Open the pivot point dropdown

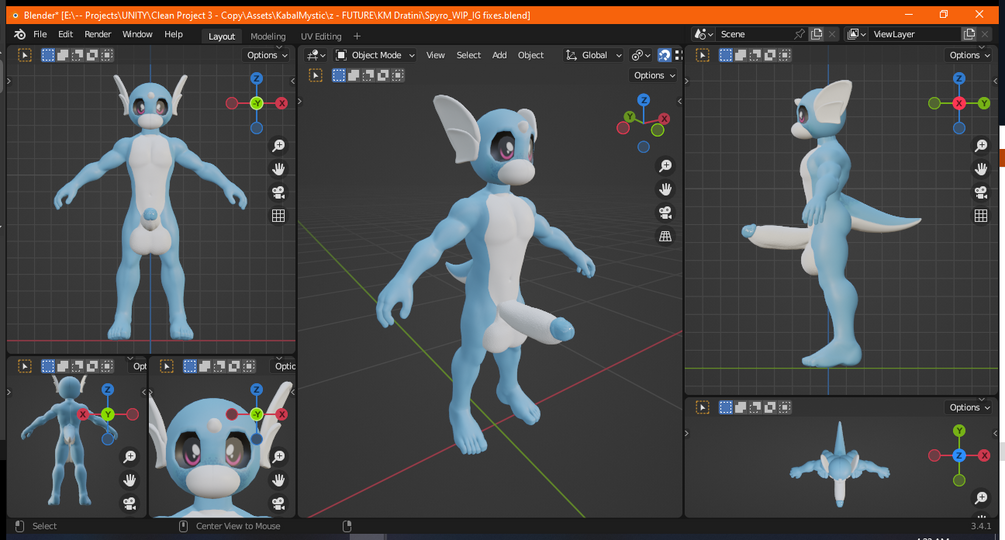[640, 55]
